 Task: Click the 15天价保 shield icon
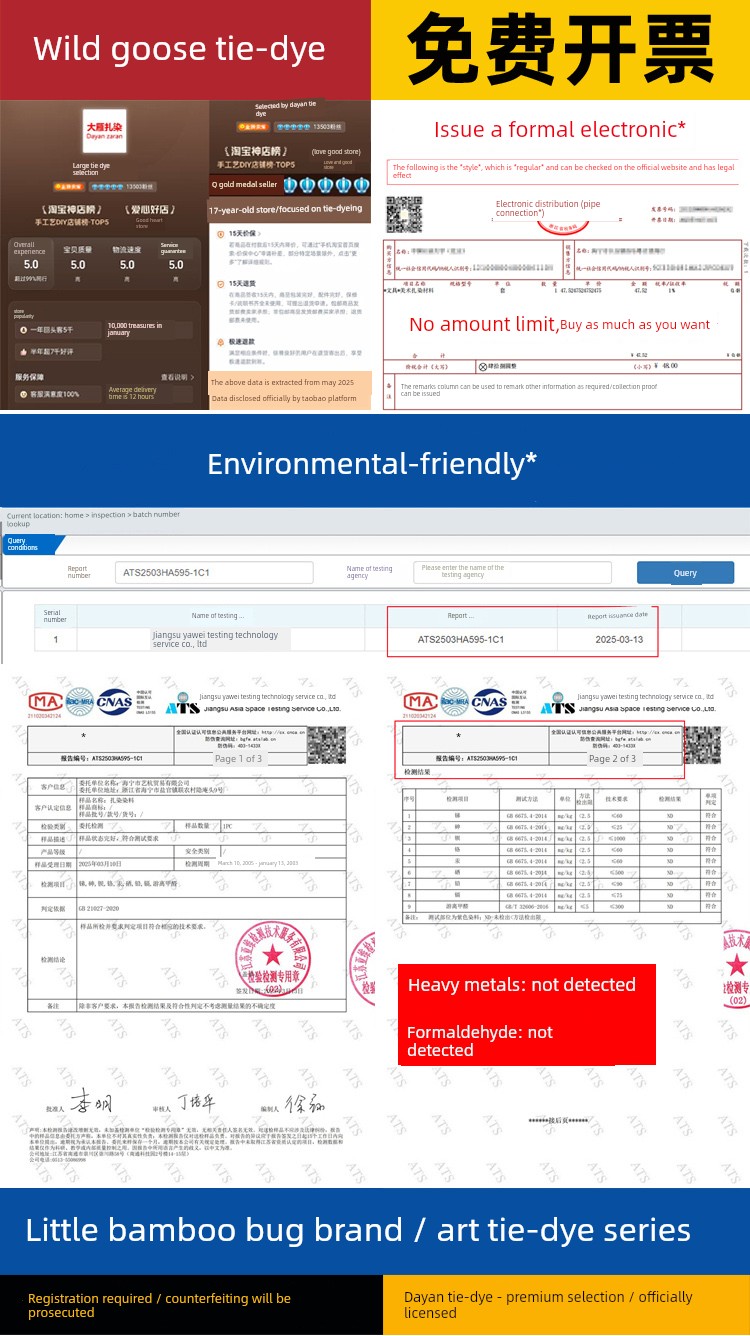click(x=220, y=232)
